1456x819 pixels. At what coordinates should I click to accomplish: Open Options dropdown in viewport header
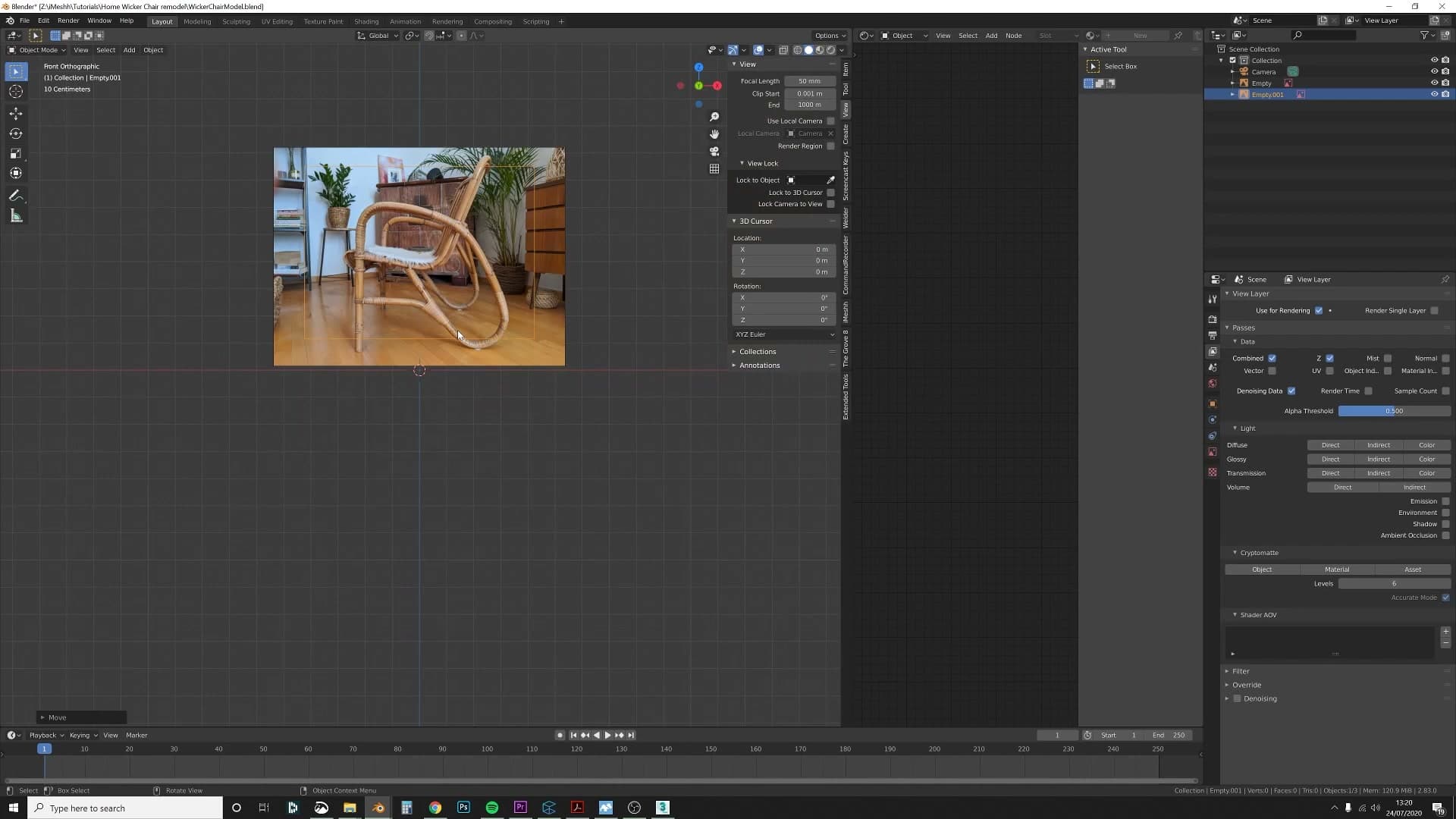click(x=829, y=36)
